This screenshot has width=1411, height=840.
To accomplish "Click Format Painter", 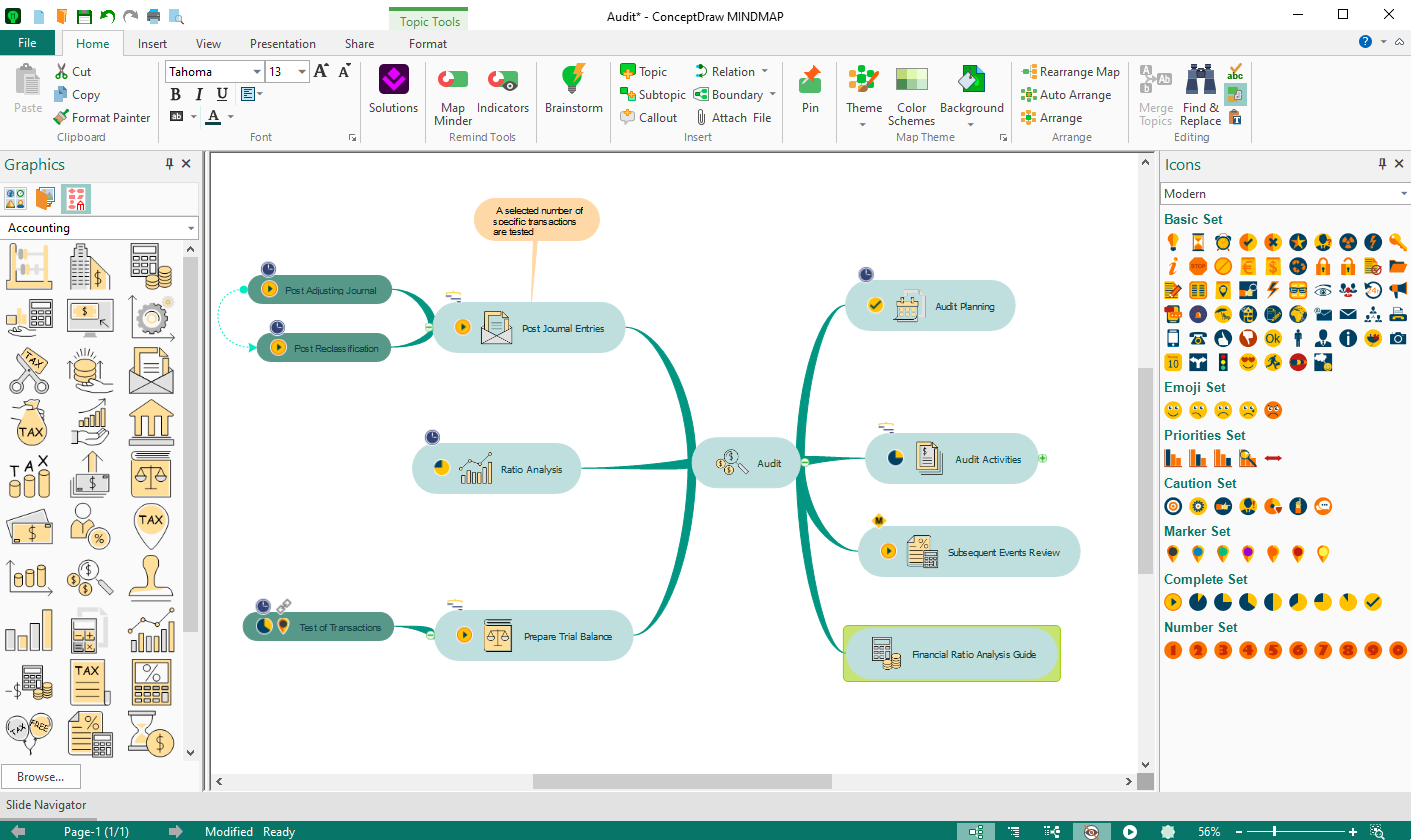I will click(x=102, y=117).
